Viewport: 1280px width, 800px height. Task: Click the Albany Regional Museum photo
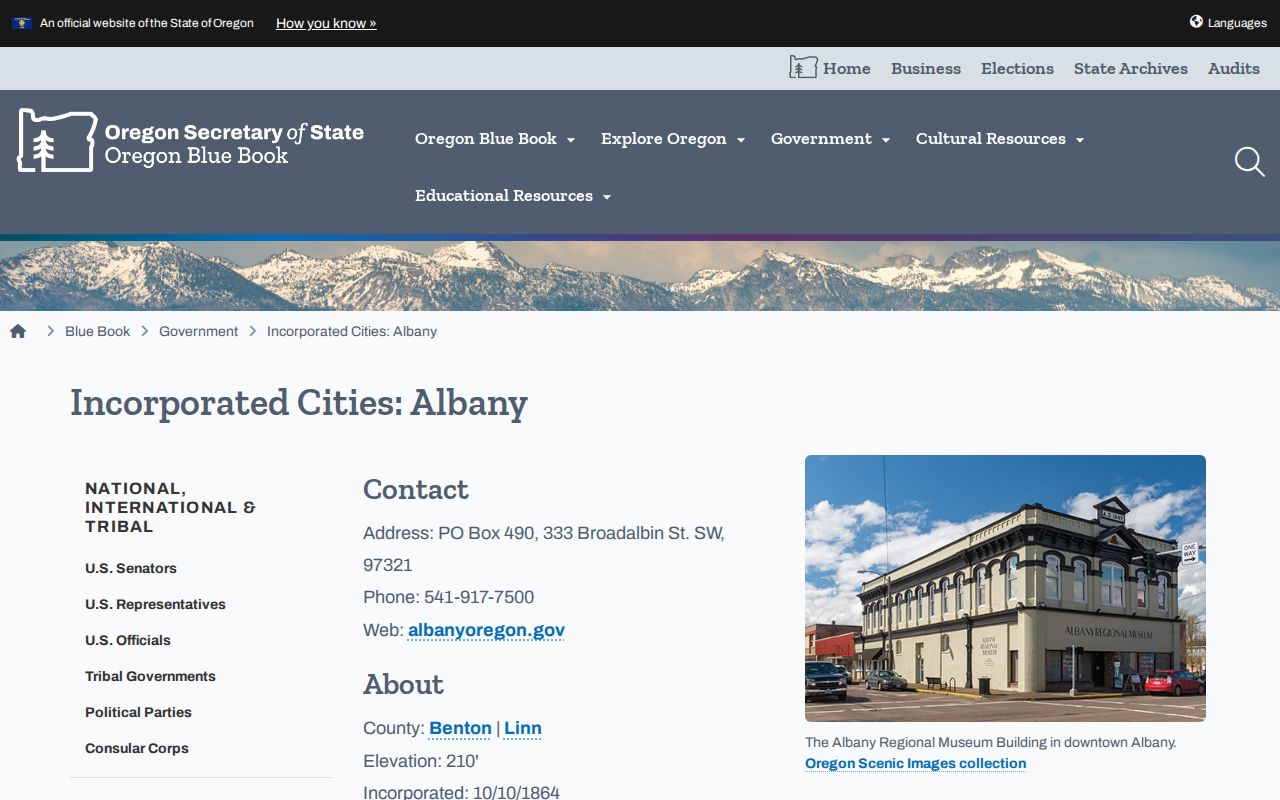pos(1005,588)
